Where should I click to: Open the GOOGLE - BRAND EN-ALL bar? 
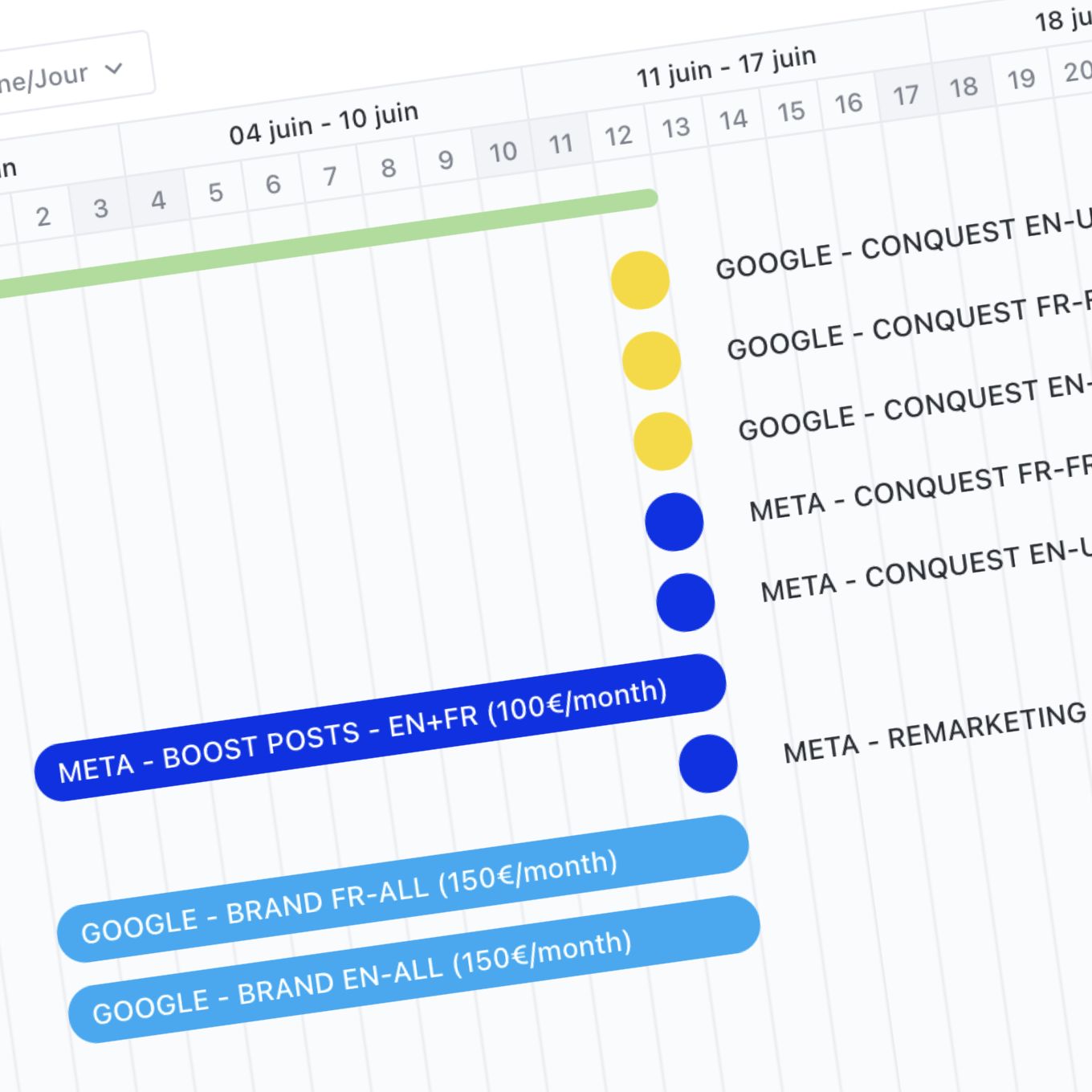click(x=414, y=969)
